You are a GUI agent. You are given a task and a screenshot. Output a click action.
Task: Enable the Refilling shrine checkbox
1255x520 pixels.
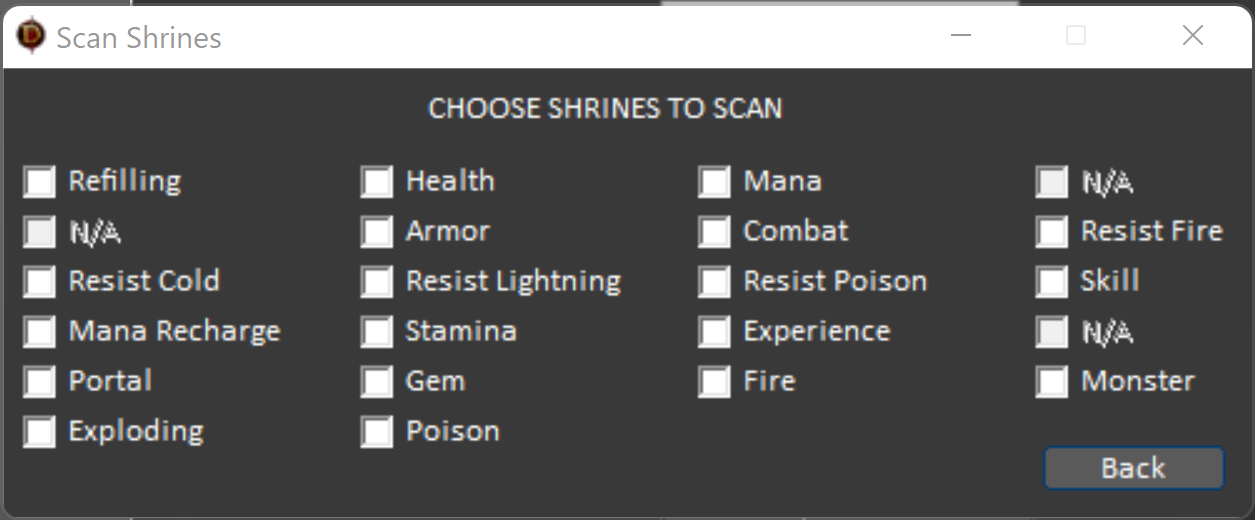[39, 182]
